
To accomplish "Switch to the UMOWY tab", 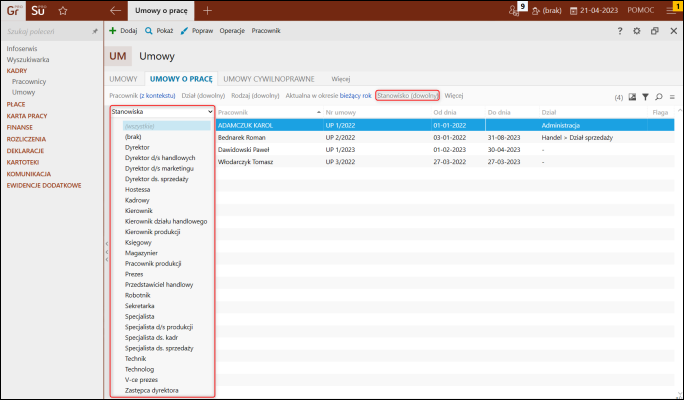I will 123,79.
